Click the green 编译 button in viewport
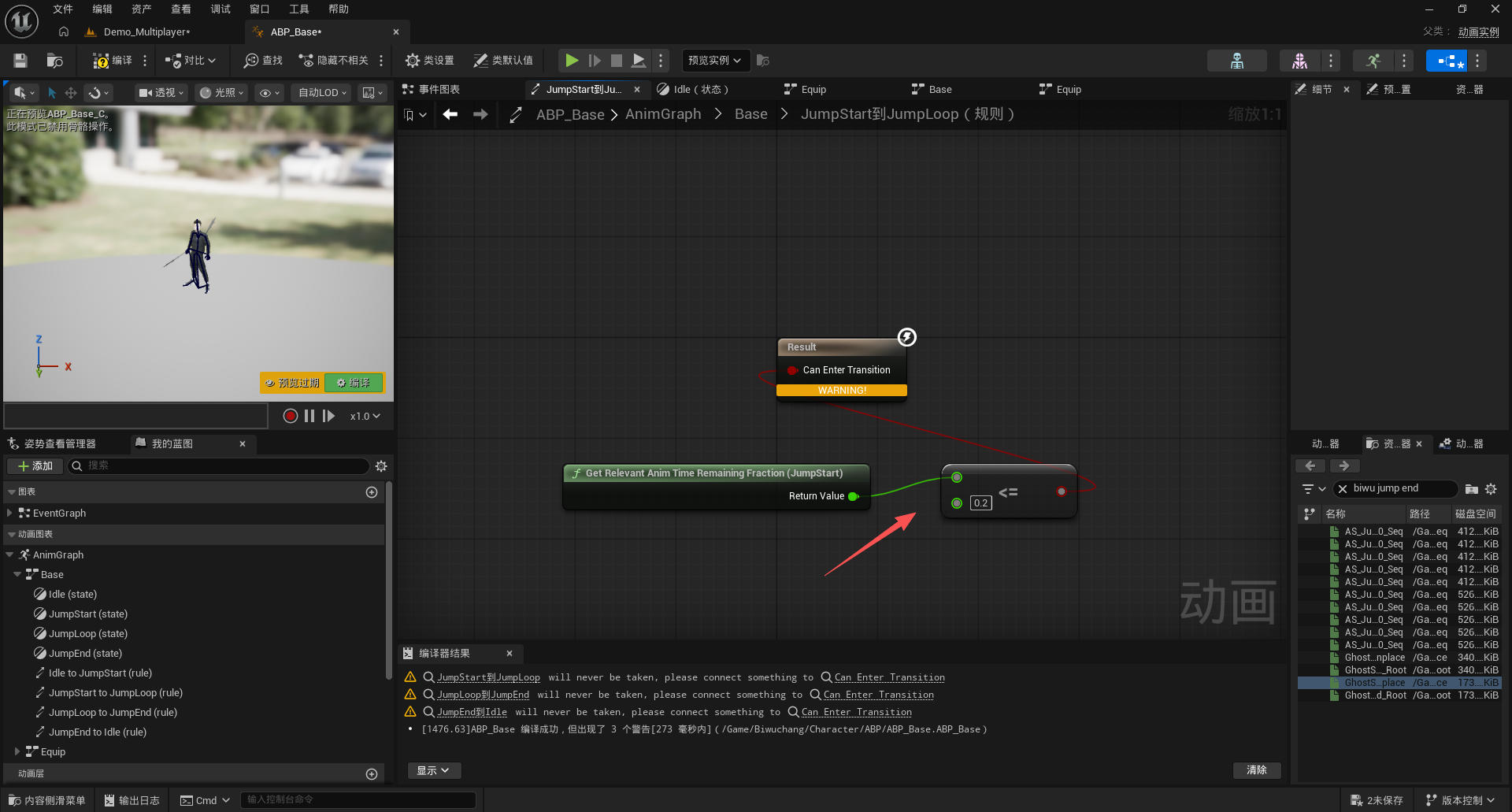 pos(354,383)
